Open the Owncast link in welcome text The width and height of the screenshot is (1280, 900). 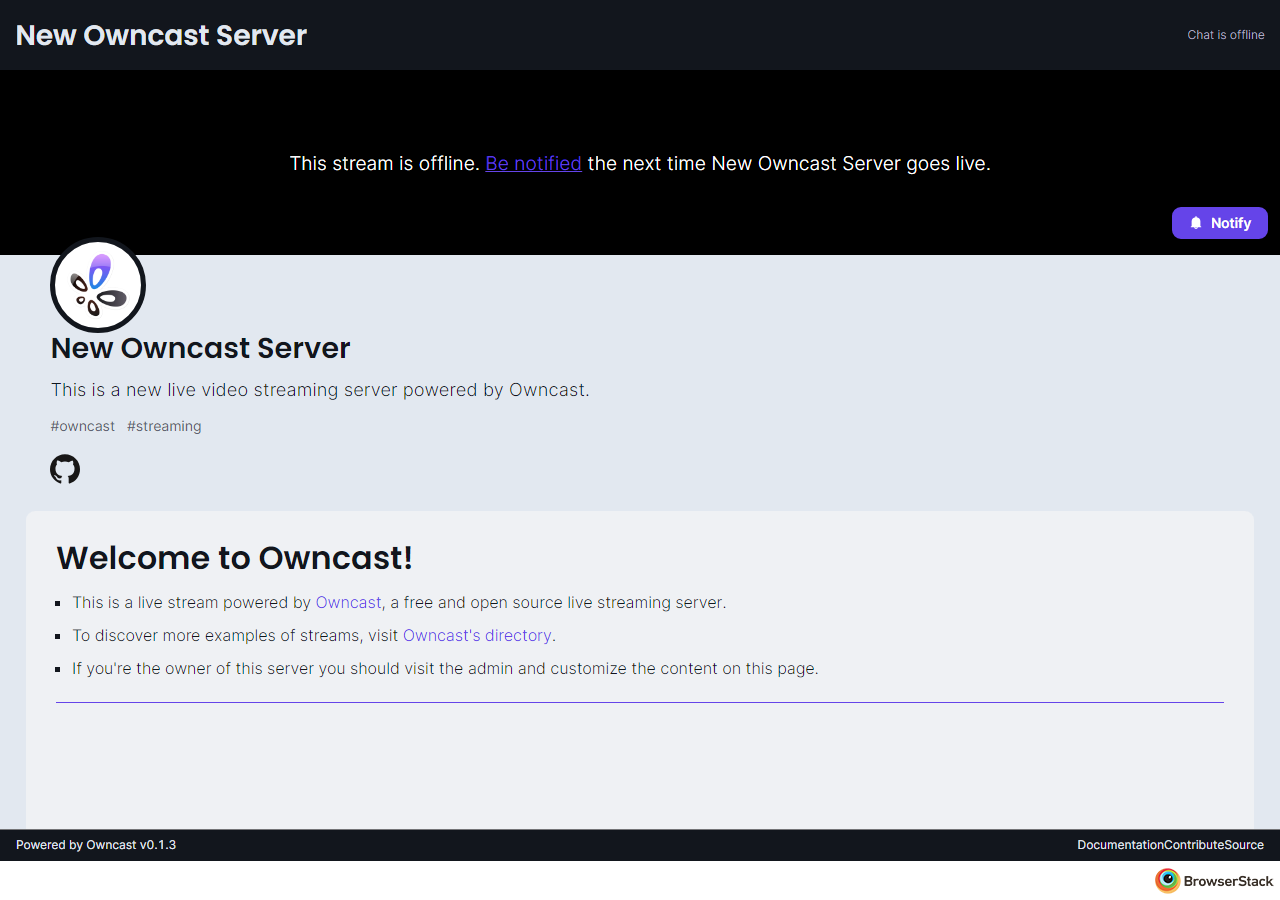point(348,603)
